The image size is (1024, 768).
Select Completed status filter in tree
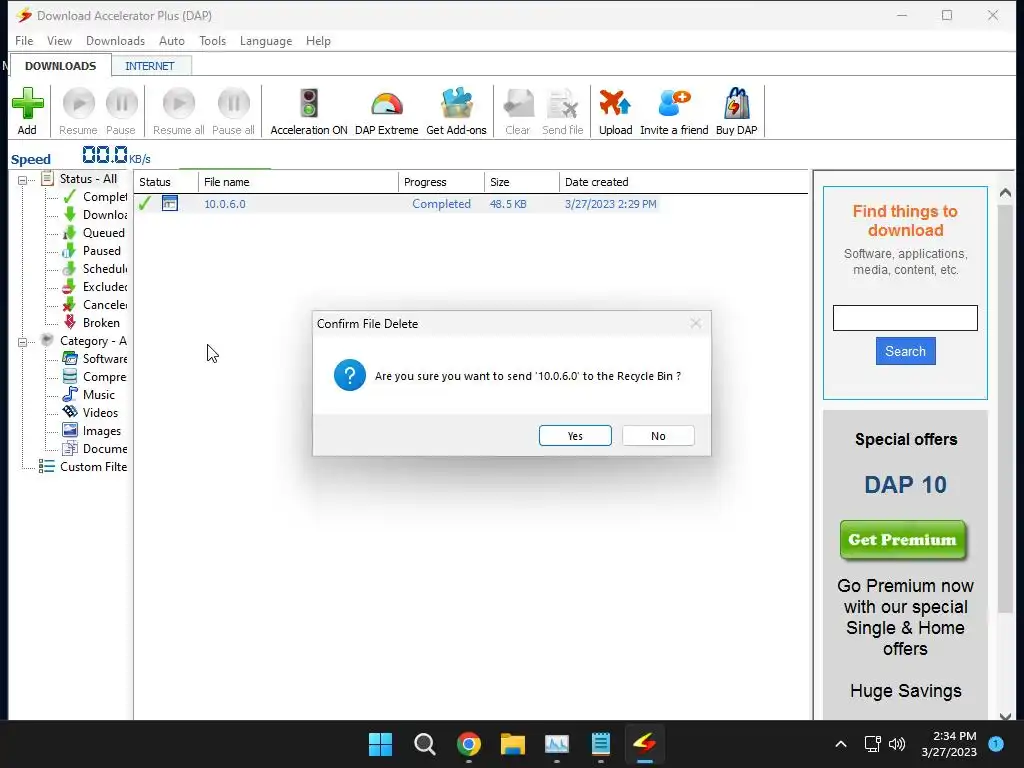click(95, 197)
